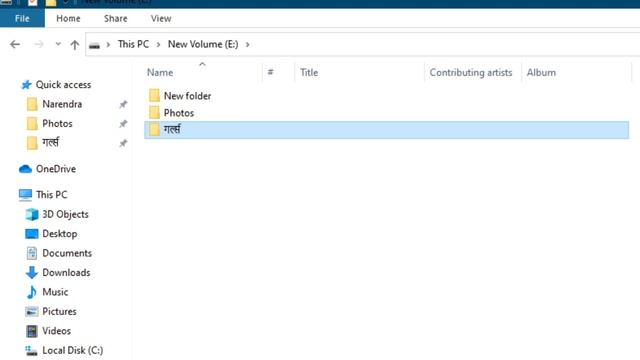
Task: Click the pin icon next to Narendra
Action: point(123,104)
